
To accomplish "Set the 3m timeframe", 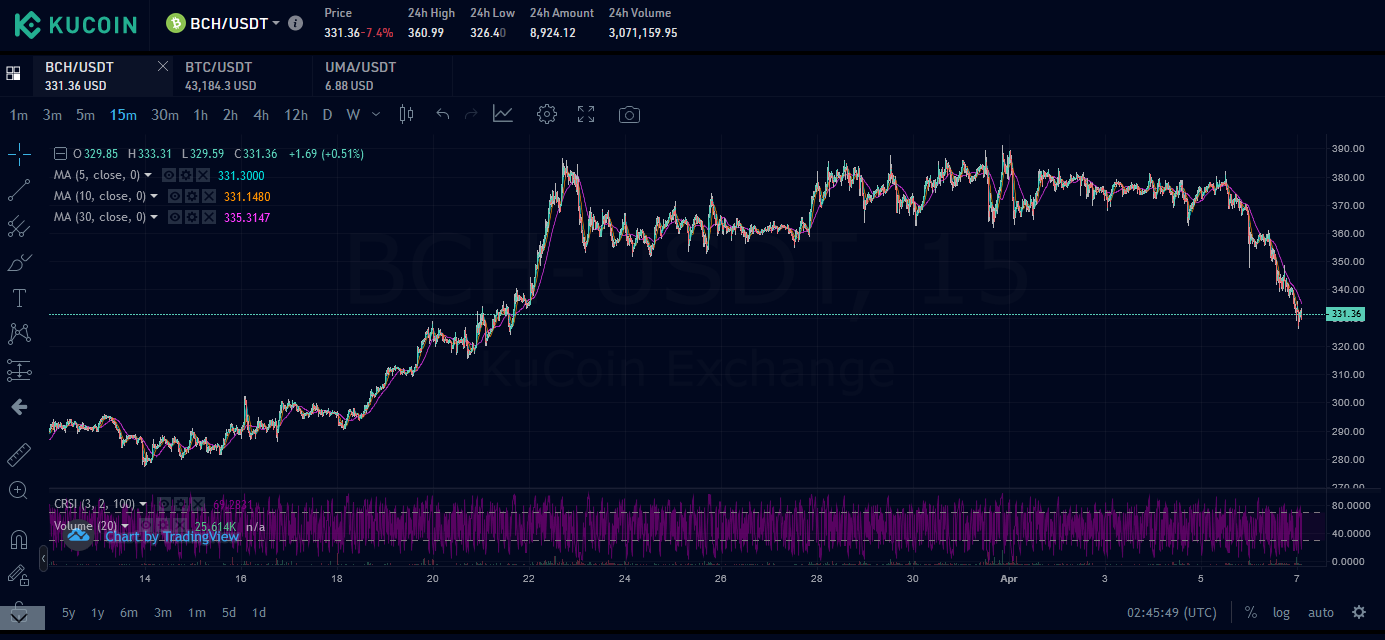I will tap(52, 115).
